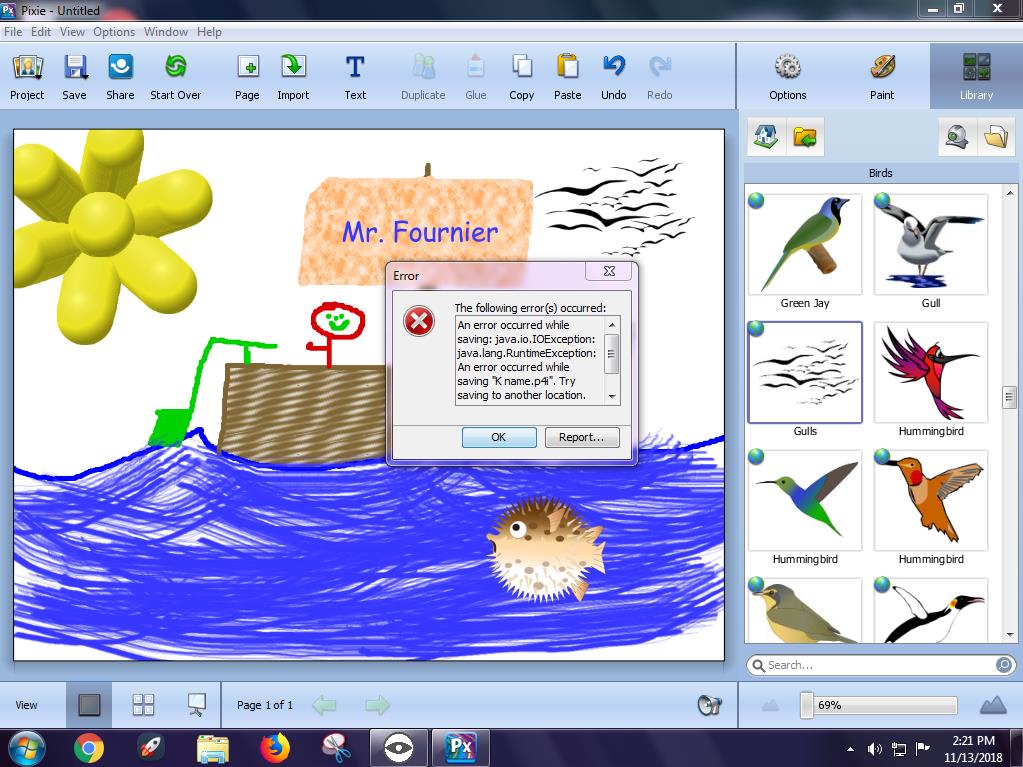Click the Start Over icon
1023x767 pixels.
tap(176, 67)
